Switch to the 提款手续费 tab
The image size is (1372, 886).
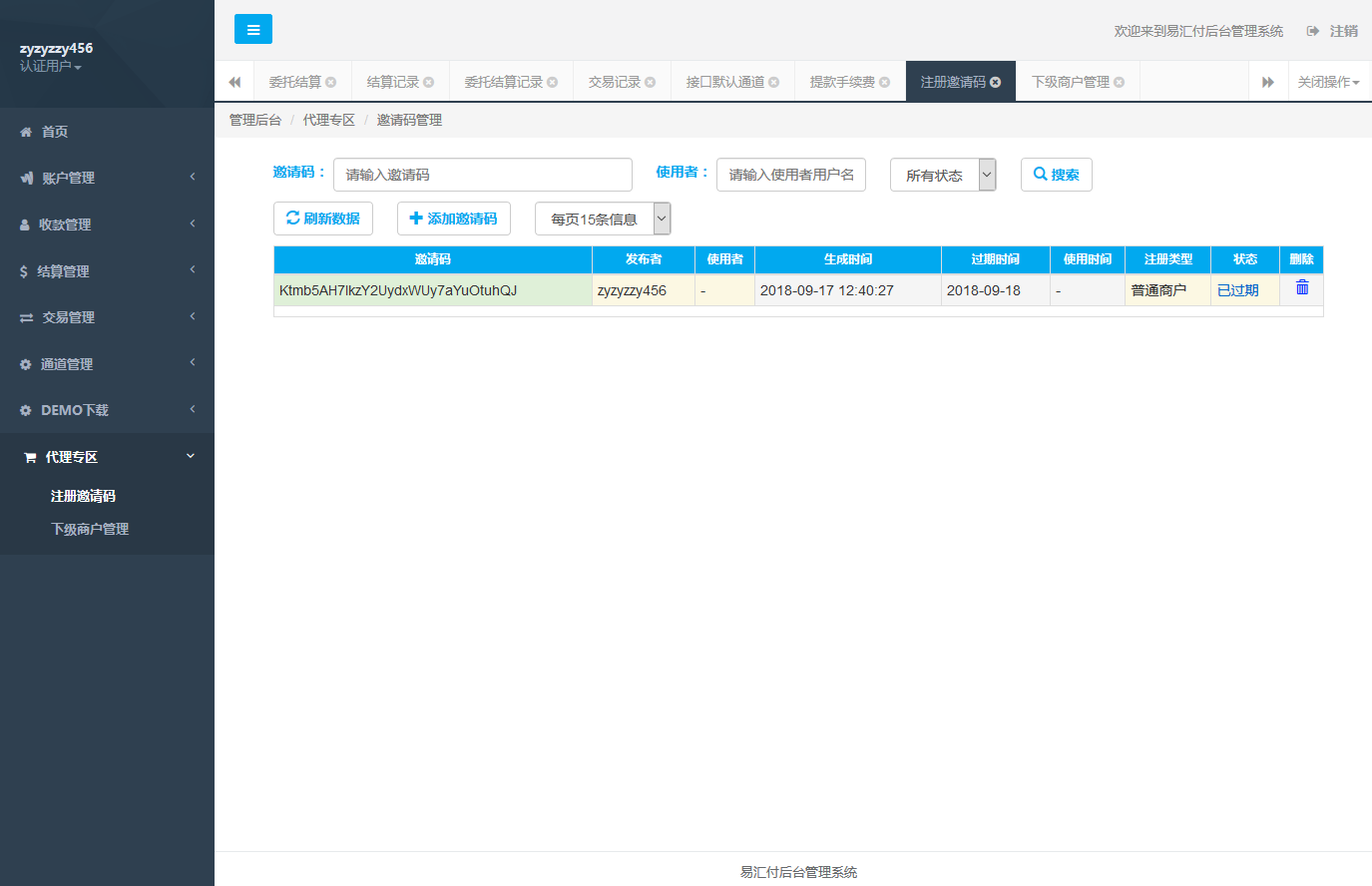842,82
